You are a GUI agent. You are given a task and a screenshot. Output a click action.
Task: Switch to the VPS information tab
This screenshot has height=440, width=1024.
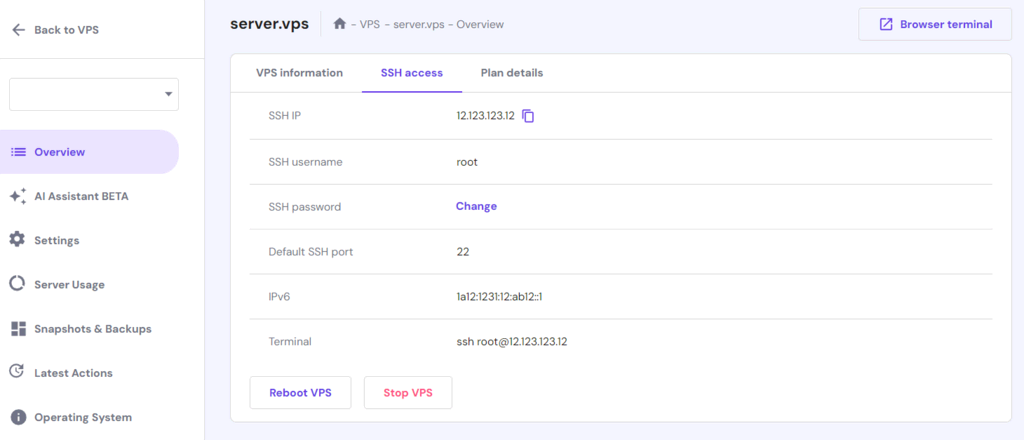tap(299, 73)
